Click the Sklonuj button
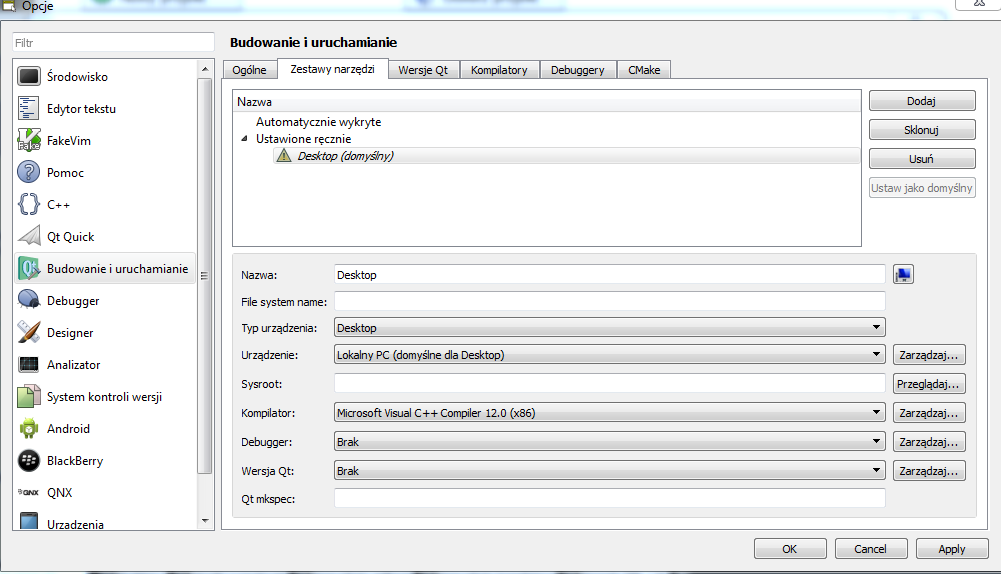This screenshot has width=1001, height=574. pyautogui.click(x=922, y=130)
